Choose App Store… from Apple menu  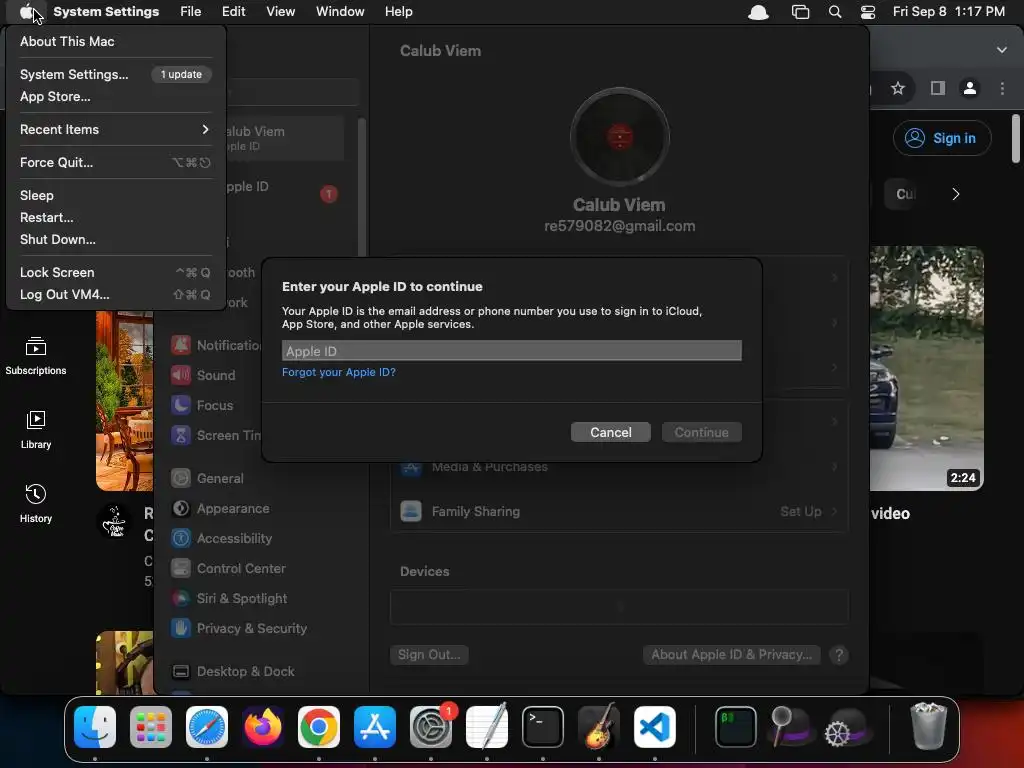click(x=114, y=96)
